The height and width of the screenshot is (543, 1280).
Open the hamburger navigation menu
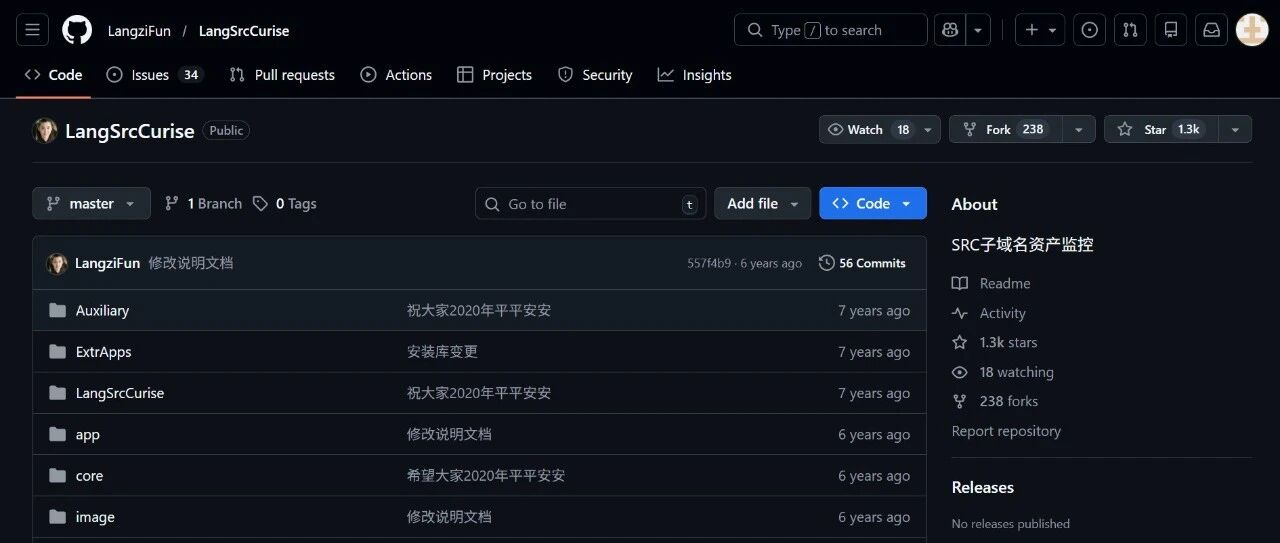(32, 30)
